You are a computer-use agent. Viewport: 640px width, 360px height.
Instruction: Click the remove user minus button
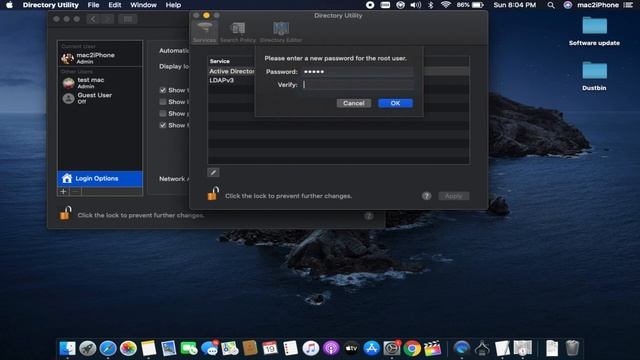coord(76,191)
